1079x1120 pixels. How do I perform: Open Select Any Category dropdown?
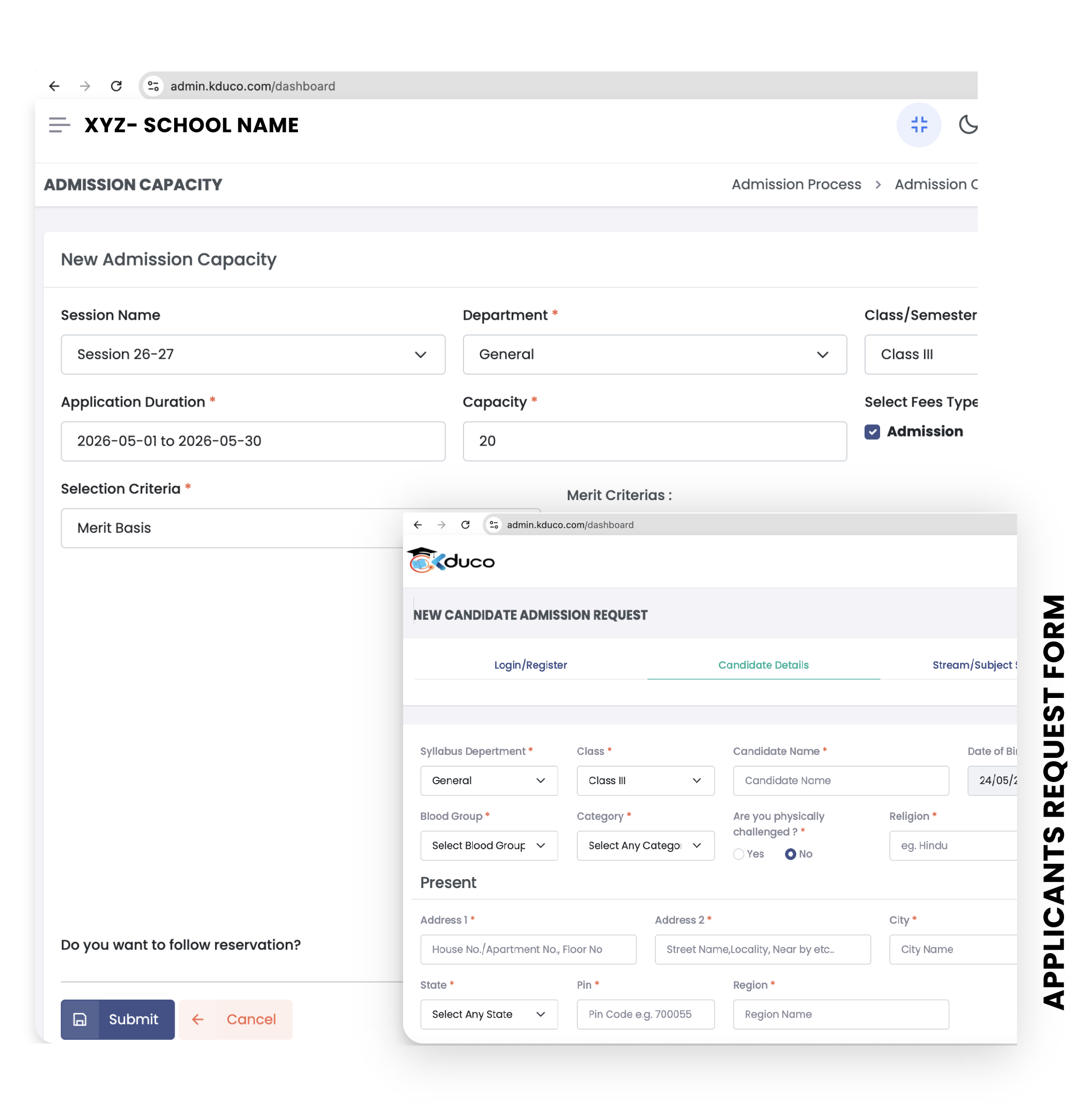click(645, 846)
